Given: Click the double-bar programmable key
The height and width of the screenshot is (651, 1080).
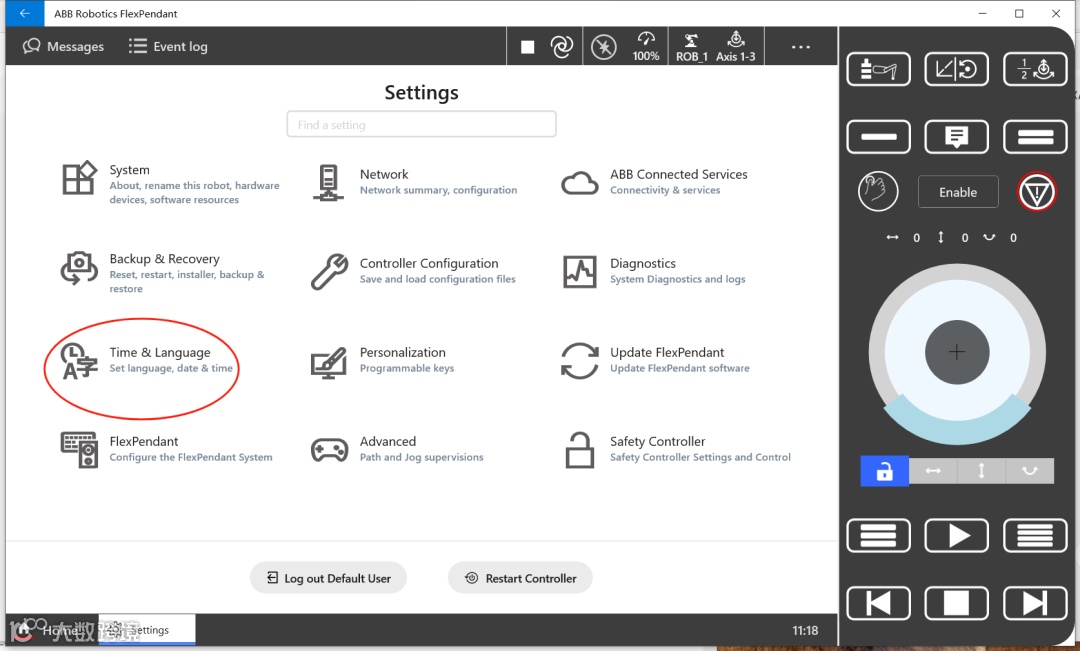Looking at the screenshot, I should click(1035, 136).
